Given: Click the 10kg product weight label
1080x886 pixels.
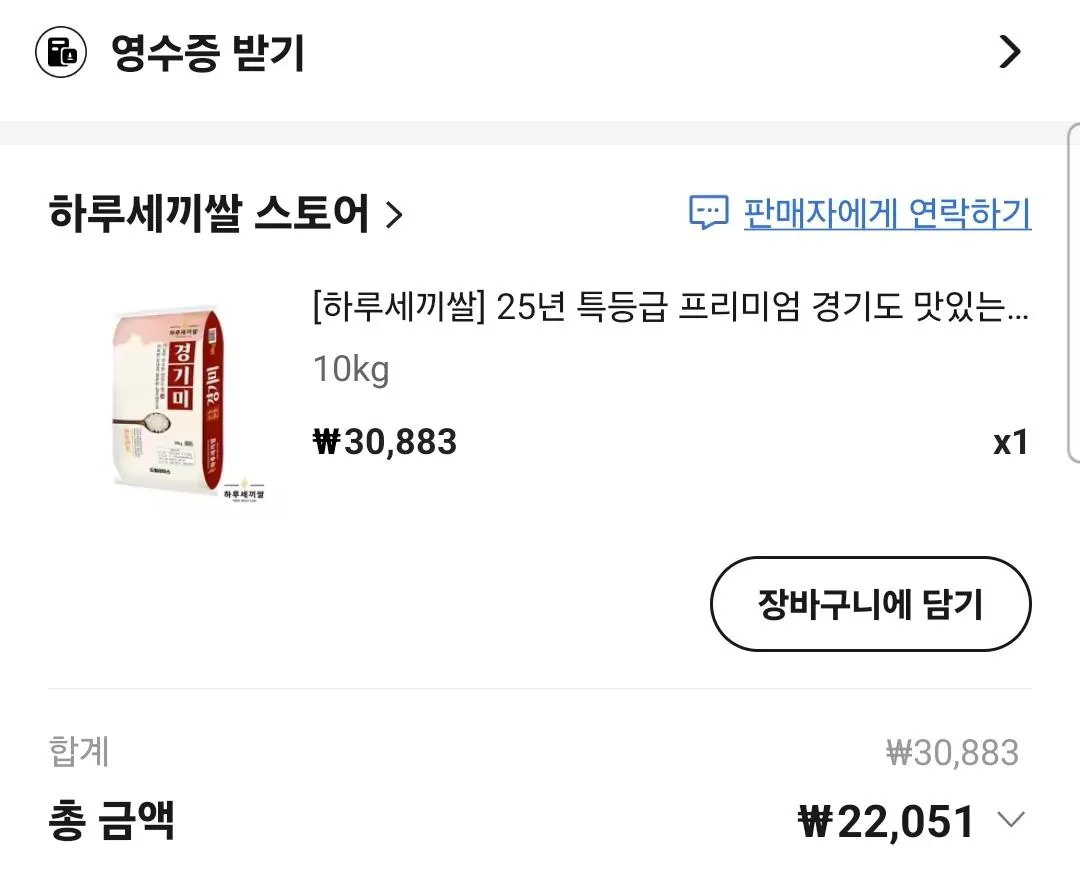Looking at the screenshot, I should point(351,369).
